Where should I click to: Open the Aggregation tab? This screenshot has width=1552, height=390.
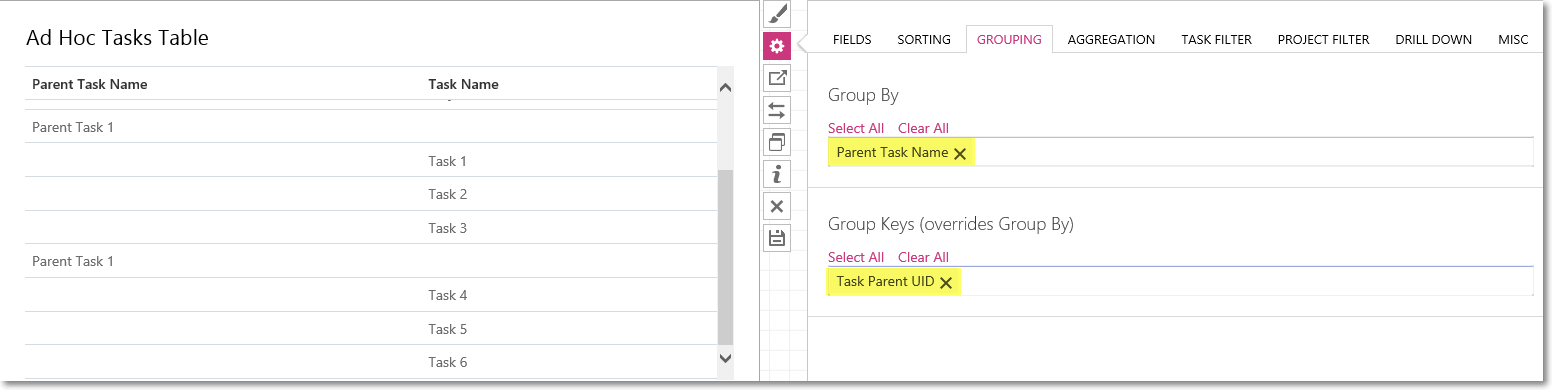[1111, 40]
